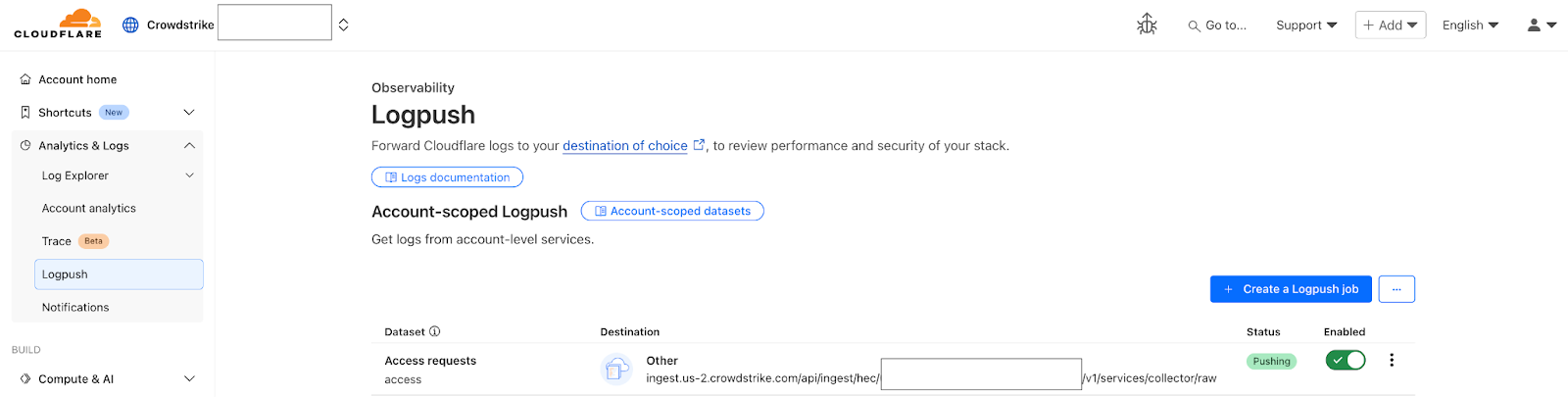The height and width of the screenshot is (397, 1568).
Task: Click the globe icon beside Crowdstrike
Action: coord(130,25)
